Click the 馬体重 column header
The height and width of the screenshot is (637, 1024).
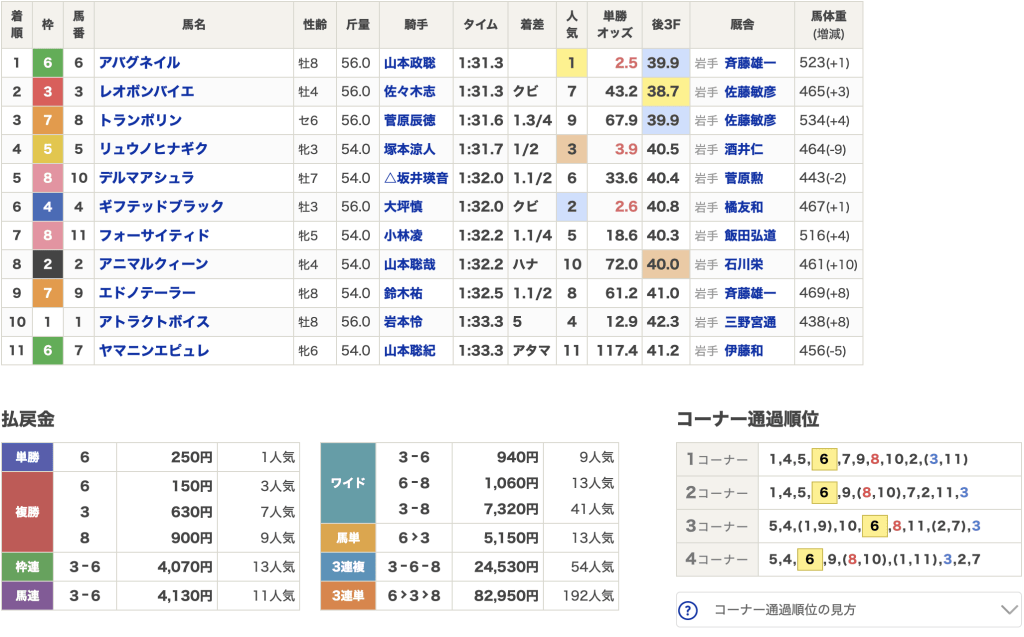click(828, 25)
